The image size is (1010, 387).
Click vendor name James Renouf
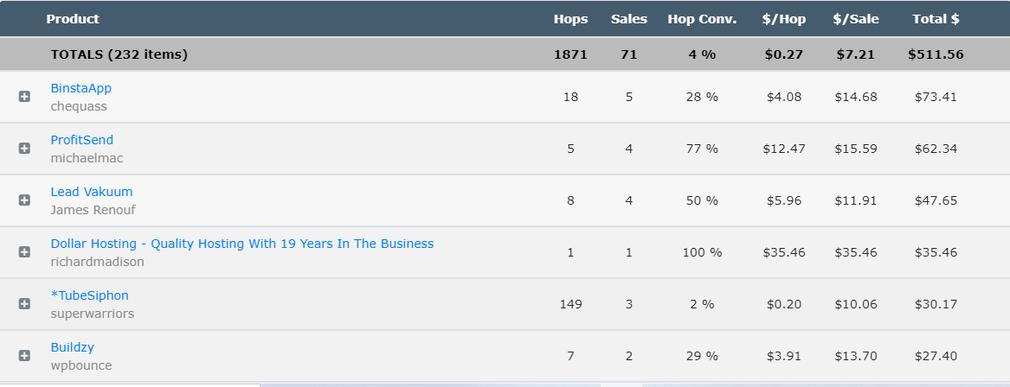pyautogui.click(x=93, y=210)
